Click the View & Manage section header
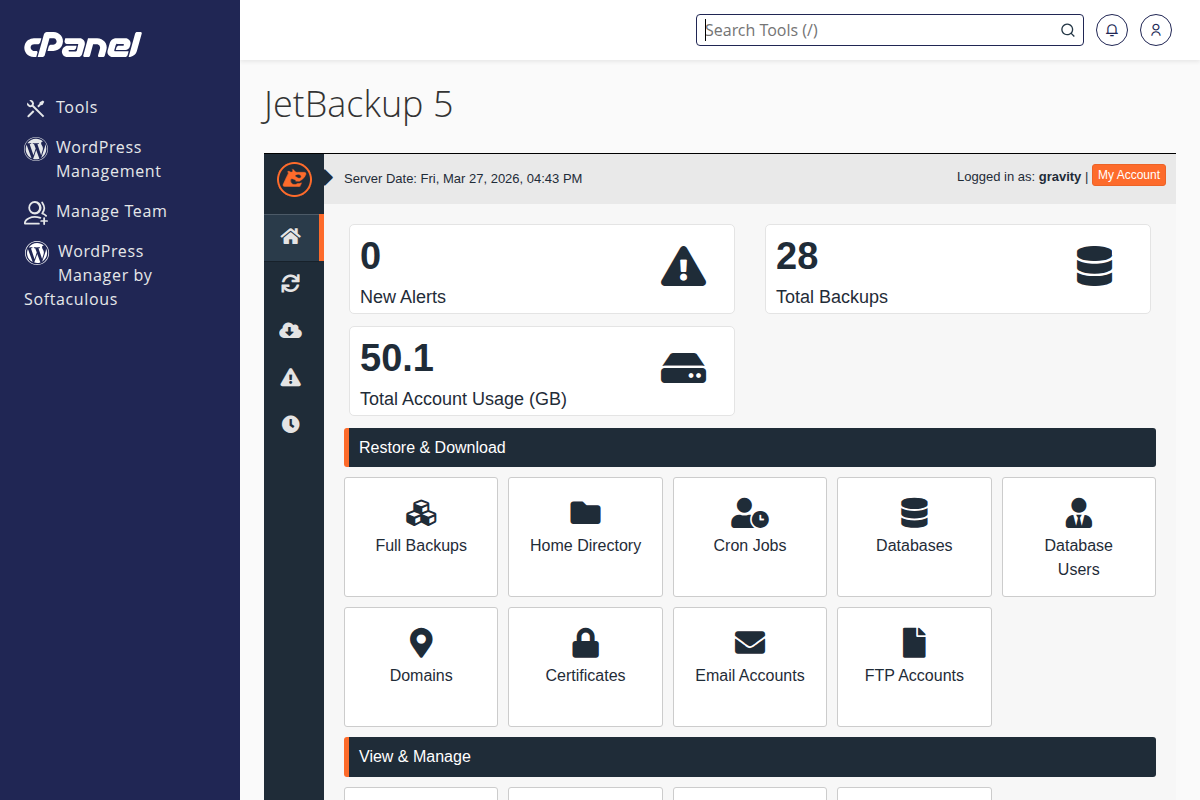The image size is (1200, 800). point(750,757)
